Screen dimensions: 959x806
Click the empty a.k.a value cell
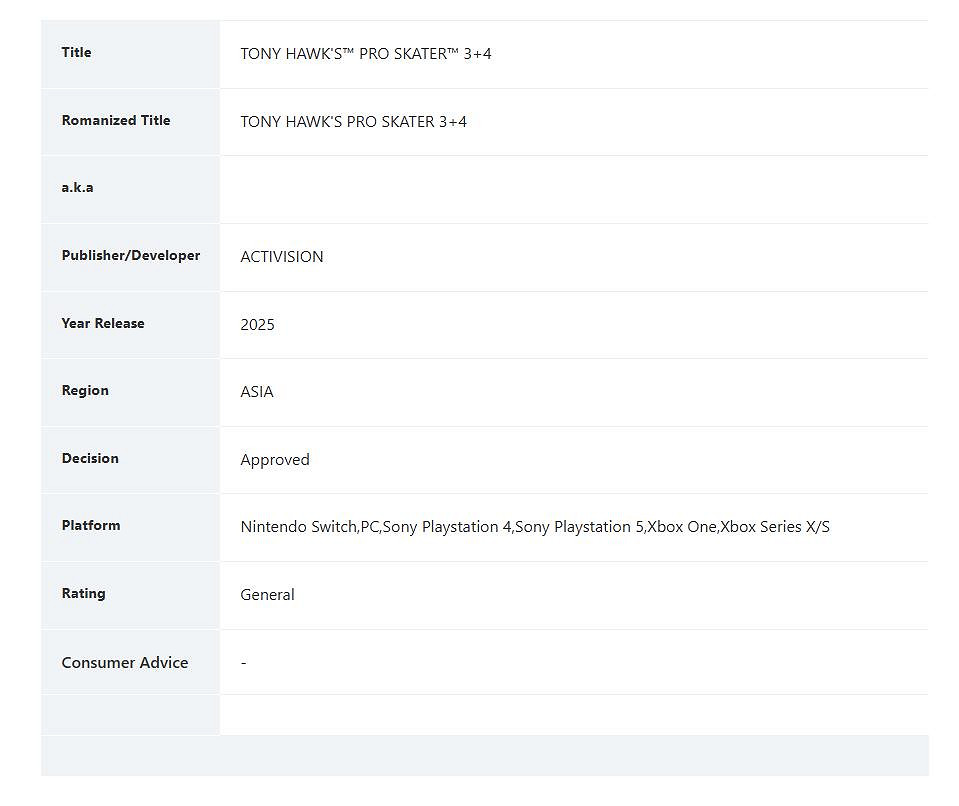coord(573,189)
